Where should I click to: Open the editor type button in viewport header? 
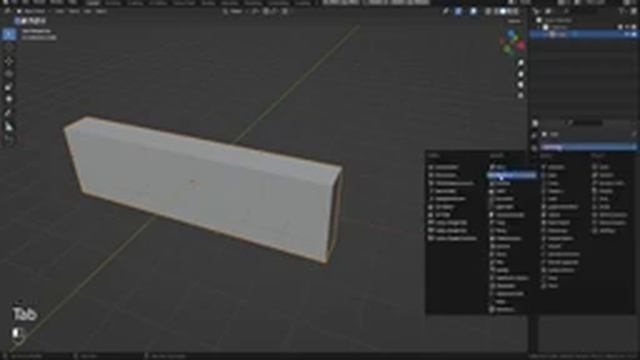pos(7,11)
